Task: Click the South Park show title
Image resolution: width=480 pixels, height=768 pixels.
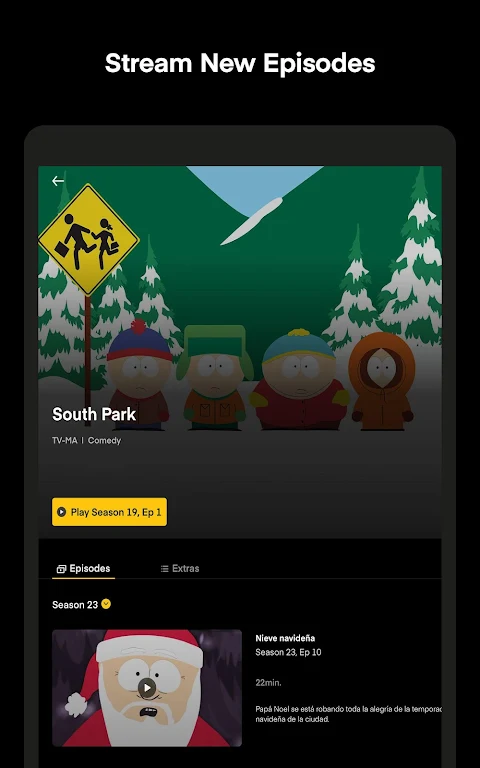Action: point(94,414)
